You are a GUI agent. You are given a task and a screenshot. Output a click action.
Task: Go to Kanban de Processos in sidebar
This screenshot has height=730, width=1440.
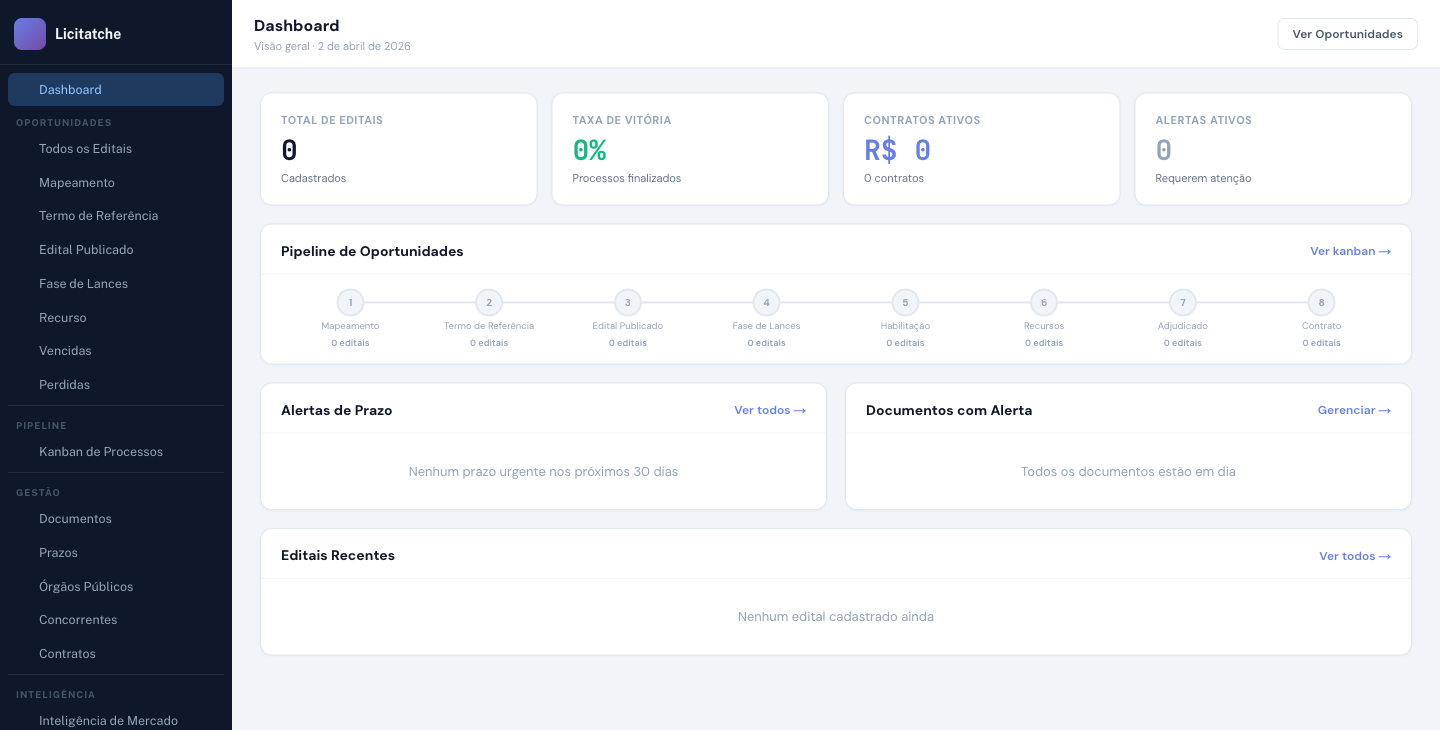pos(100,452)
